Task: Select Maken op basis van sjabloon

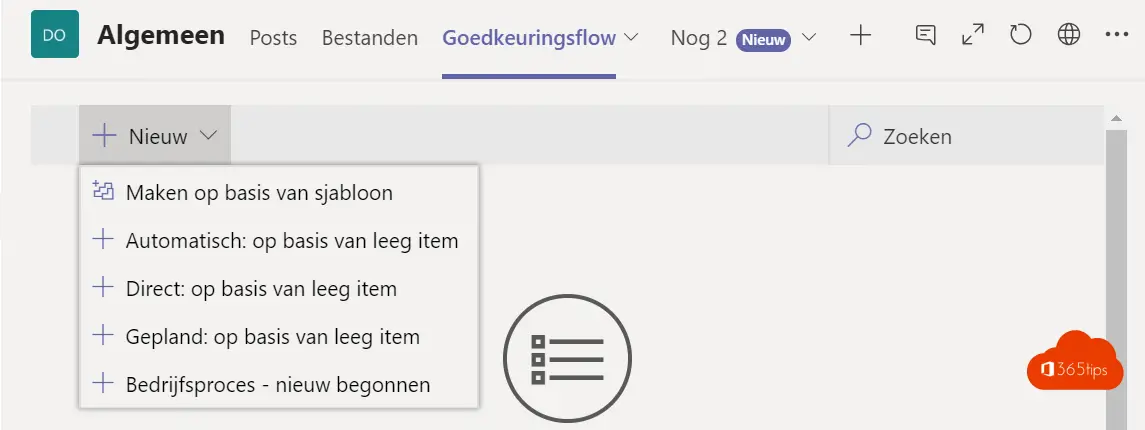Action: tap(279, 193)
